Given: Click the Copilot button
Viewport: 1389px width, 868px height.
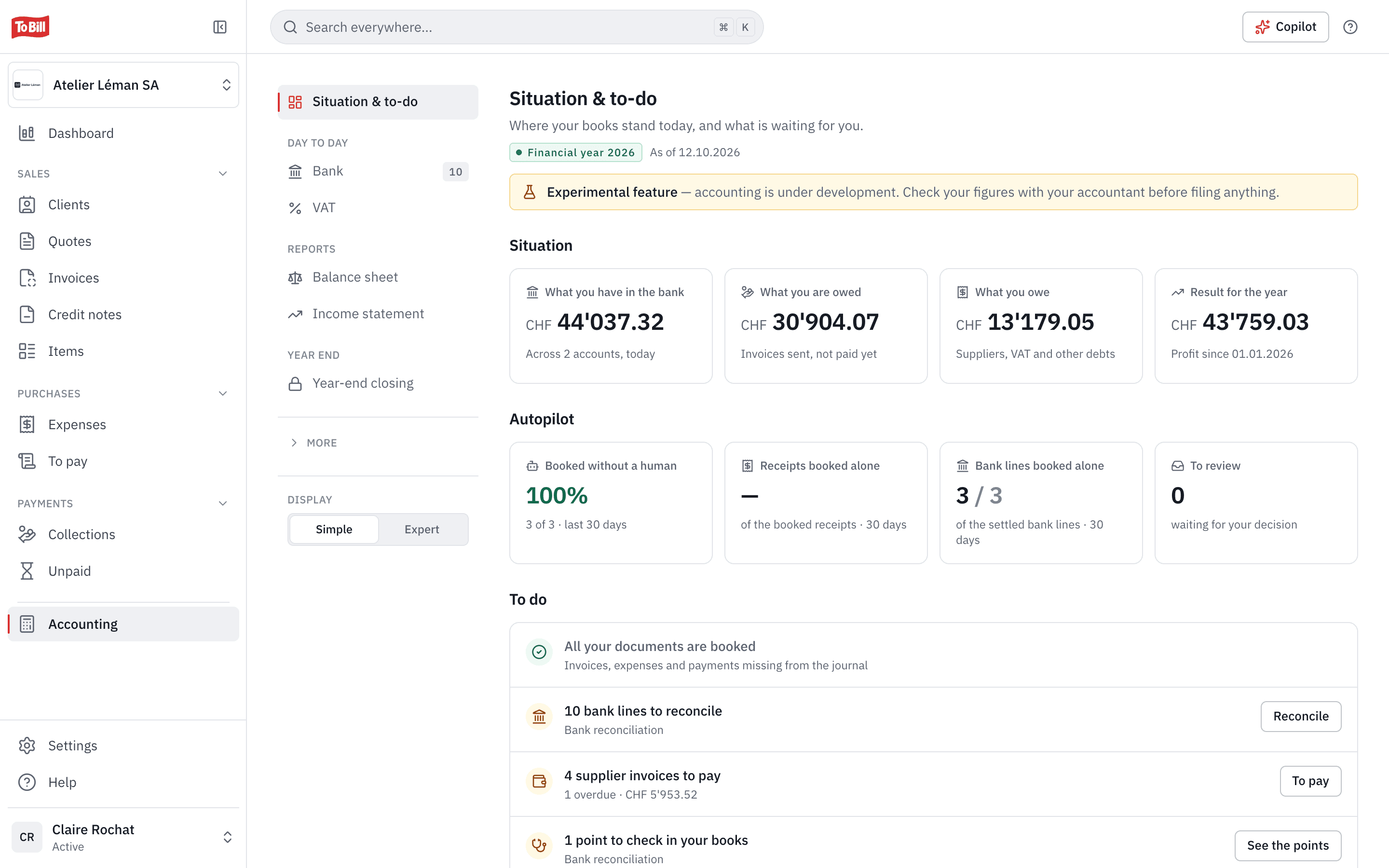Looking at the screenshot, I should (1285, 27).
